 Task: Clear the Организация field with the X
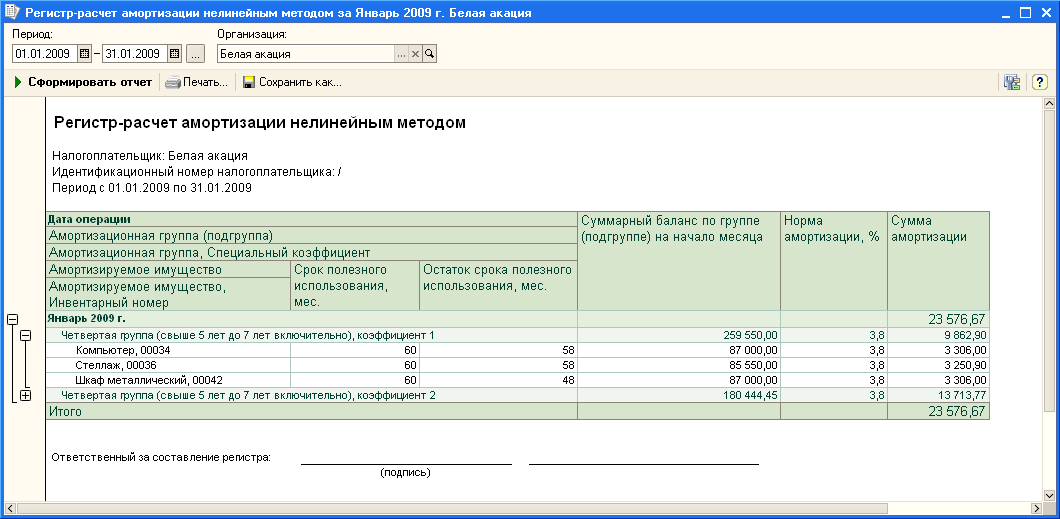click(x=415, y=54)
